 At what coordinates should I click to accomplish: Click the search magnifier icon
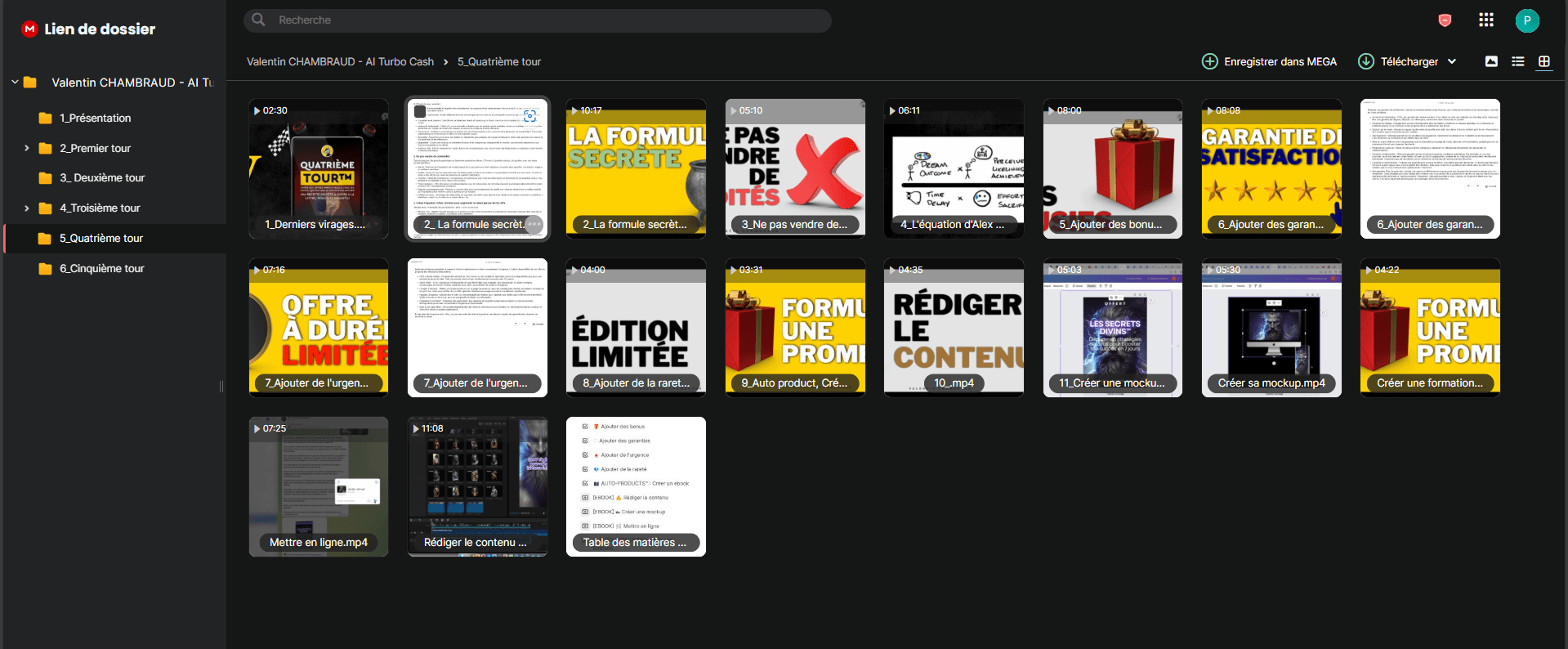[x=258, y=20]
